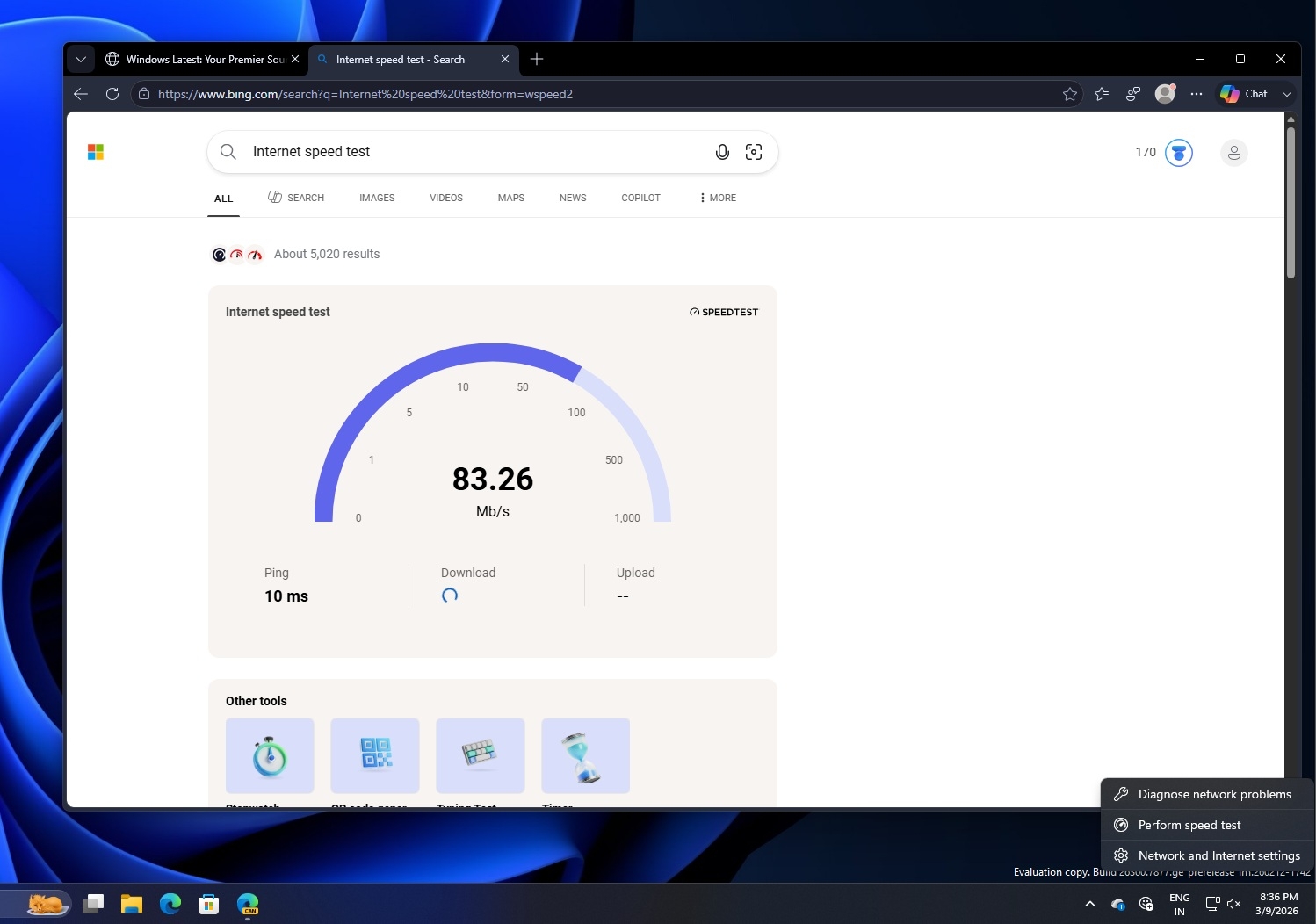This screenshot has width=1316, height=924.
Task: Open the Stopwatch tool
Action: tap(269, 755)
